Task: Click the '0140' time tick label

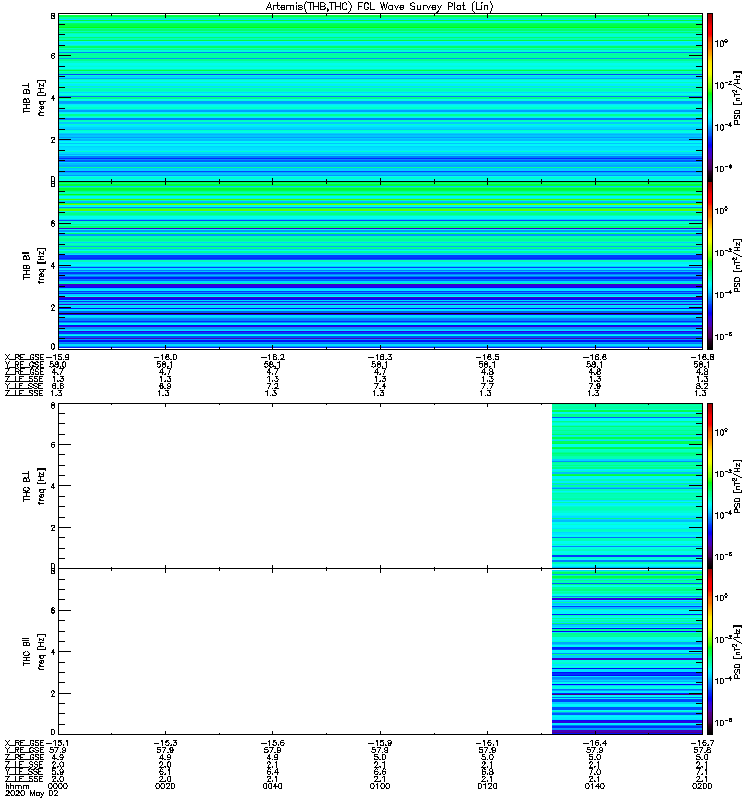Action: tap(594, 786)
